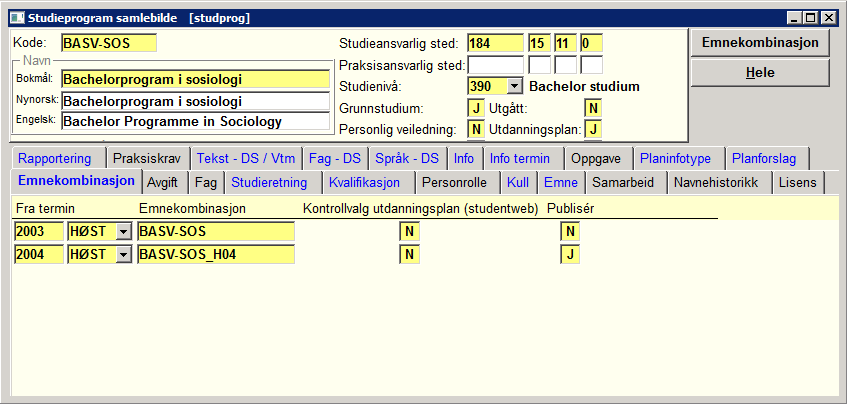This screenshot has width=847, height=404.
Task: Click the first empty Praksisansvarlig sted field
Action: tap(495, 65)
